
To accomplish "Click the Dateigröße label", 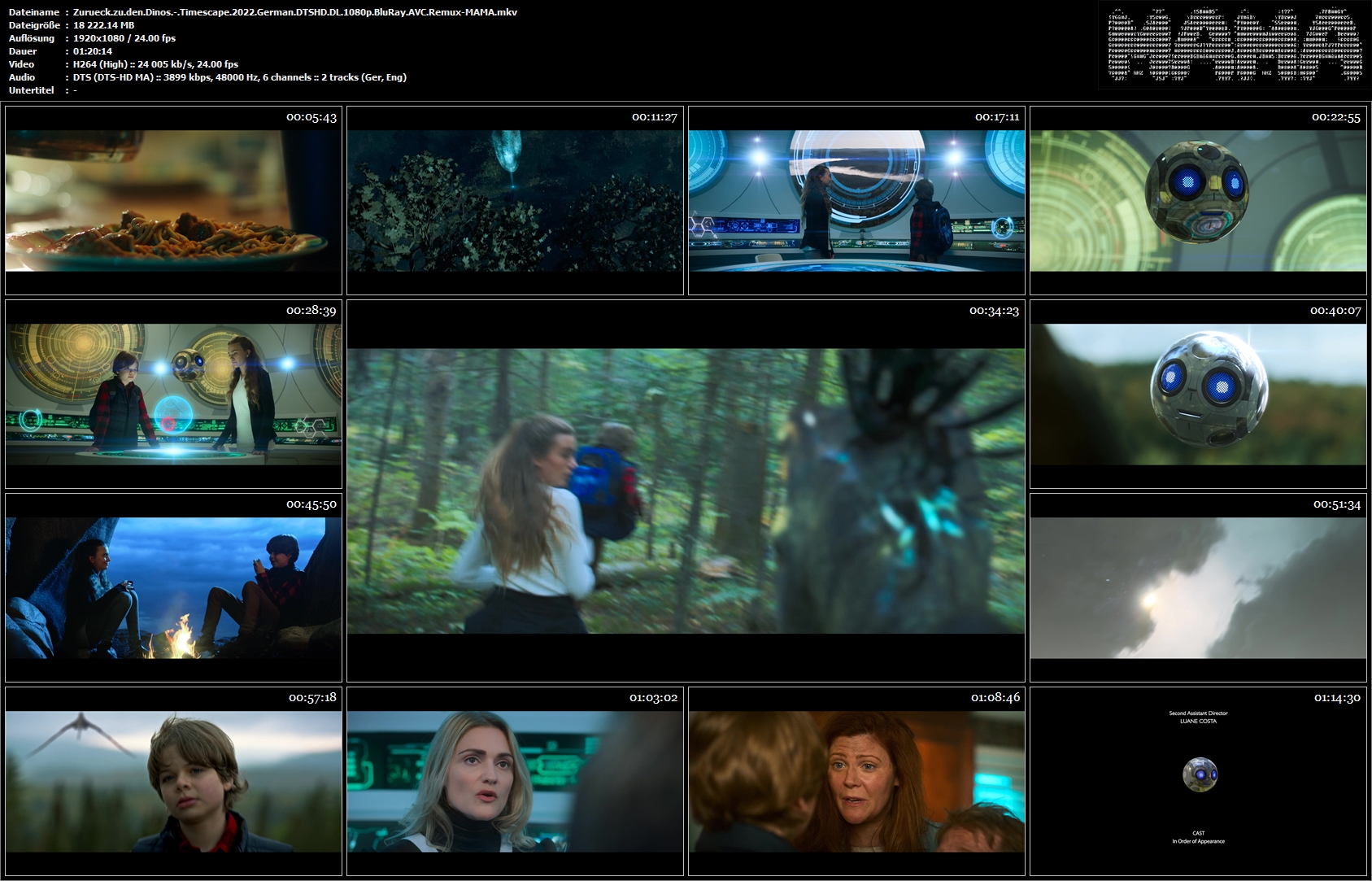I will tap(33, 25).
